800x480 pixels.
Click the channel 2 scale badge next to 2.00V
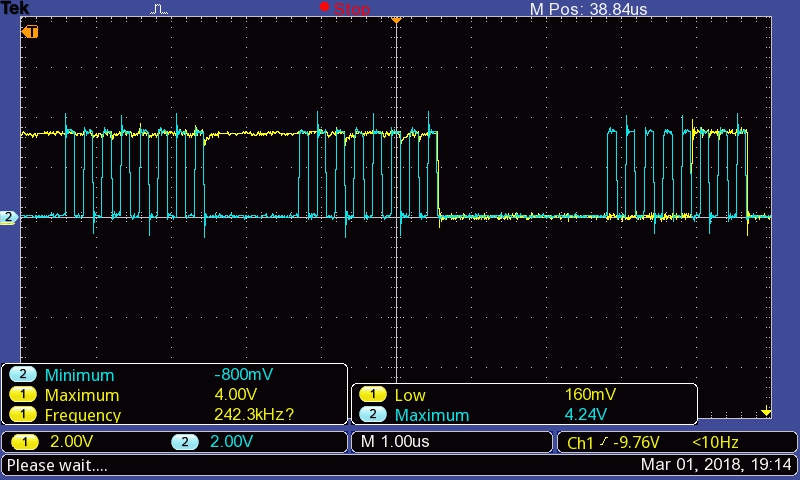[x=185, y=442]
